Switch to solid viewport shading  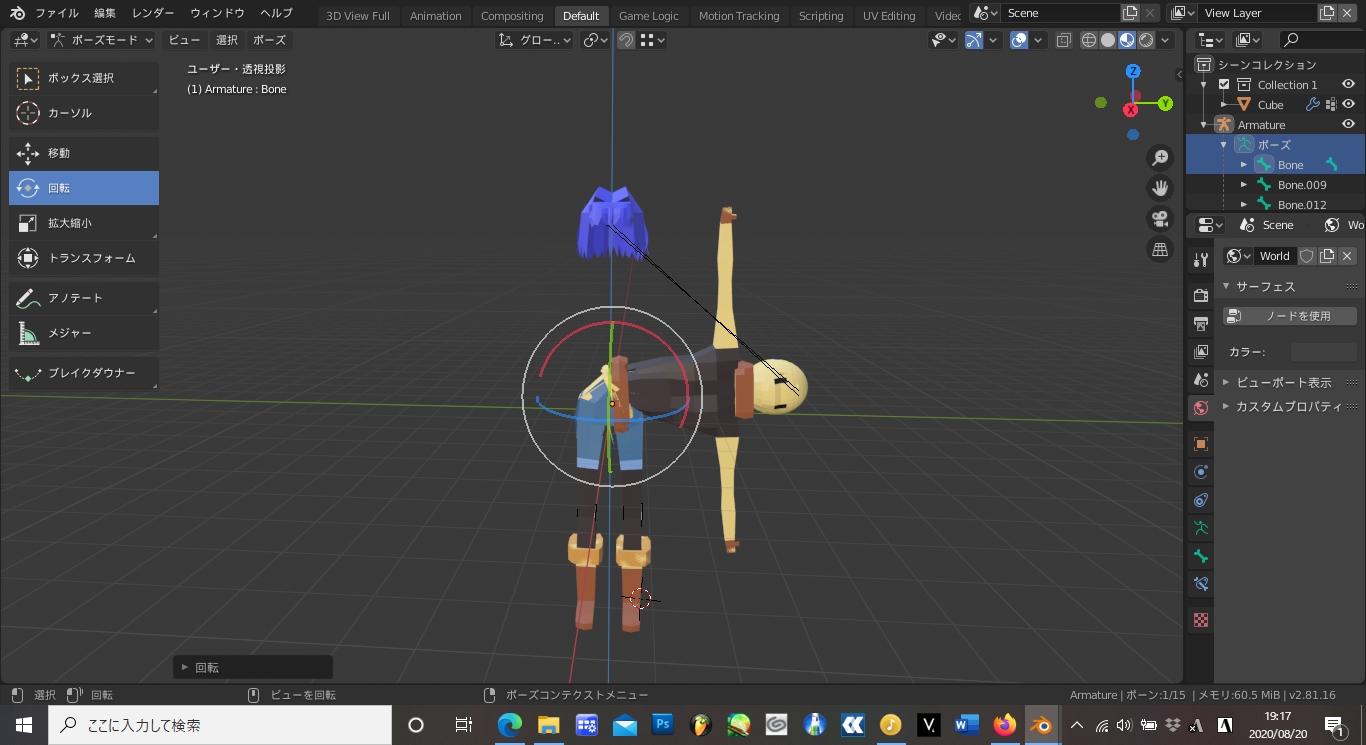click(1108, 40)
